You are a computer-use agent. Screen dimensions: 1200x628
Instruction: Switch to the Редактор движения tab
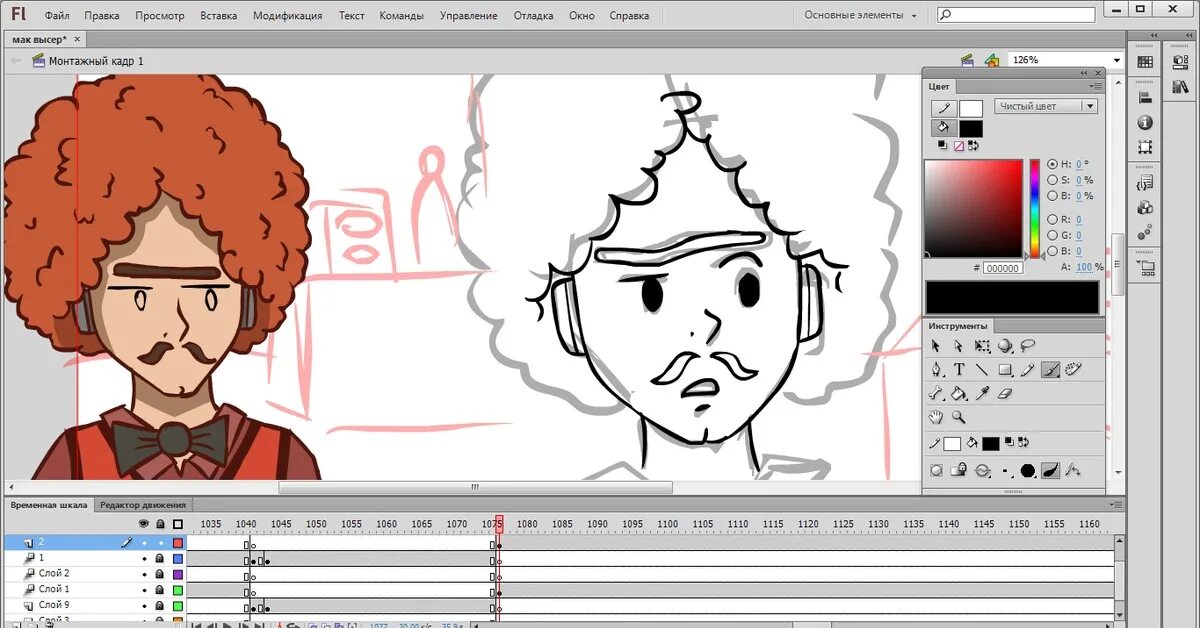142,505
